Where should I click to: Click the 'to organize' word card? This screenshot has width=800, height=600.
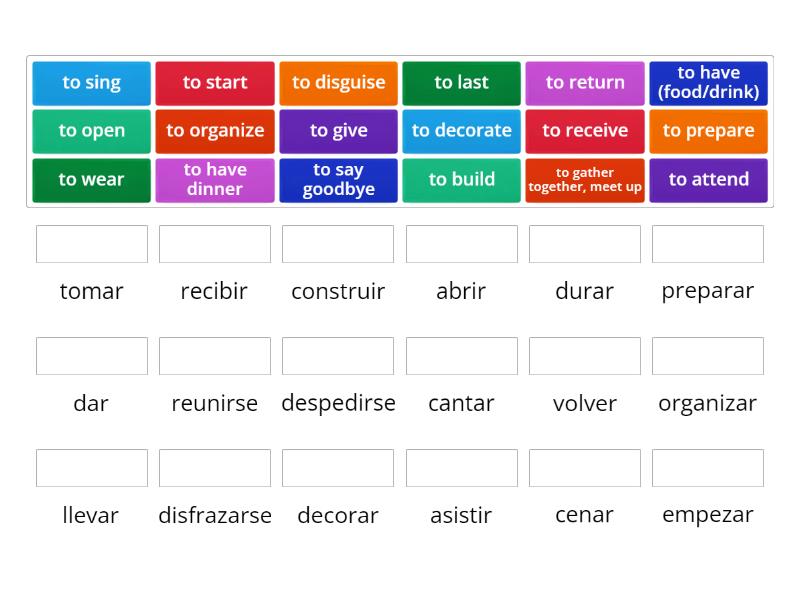point(214,131)
